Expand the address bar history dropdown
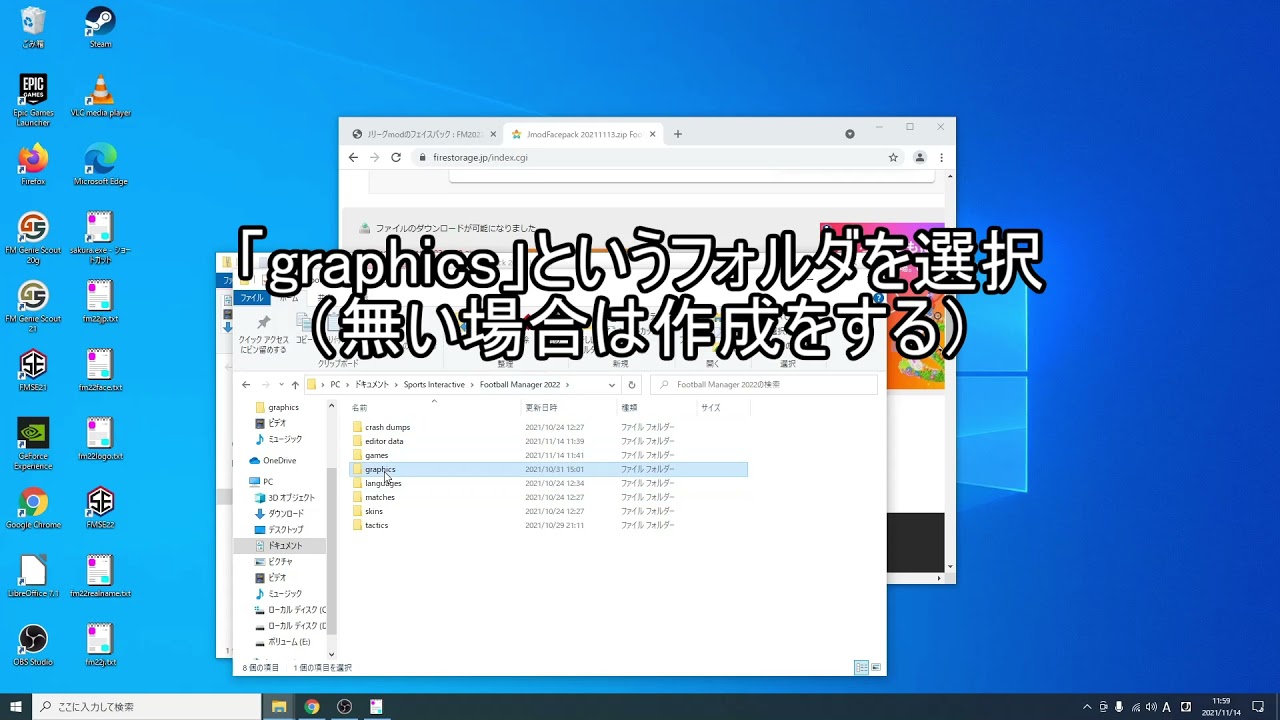 pos(611,384)
